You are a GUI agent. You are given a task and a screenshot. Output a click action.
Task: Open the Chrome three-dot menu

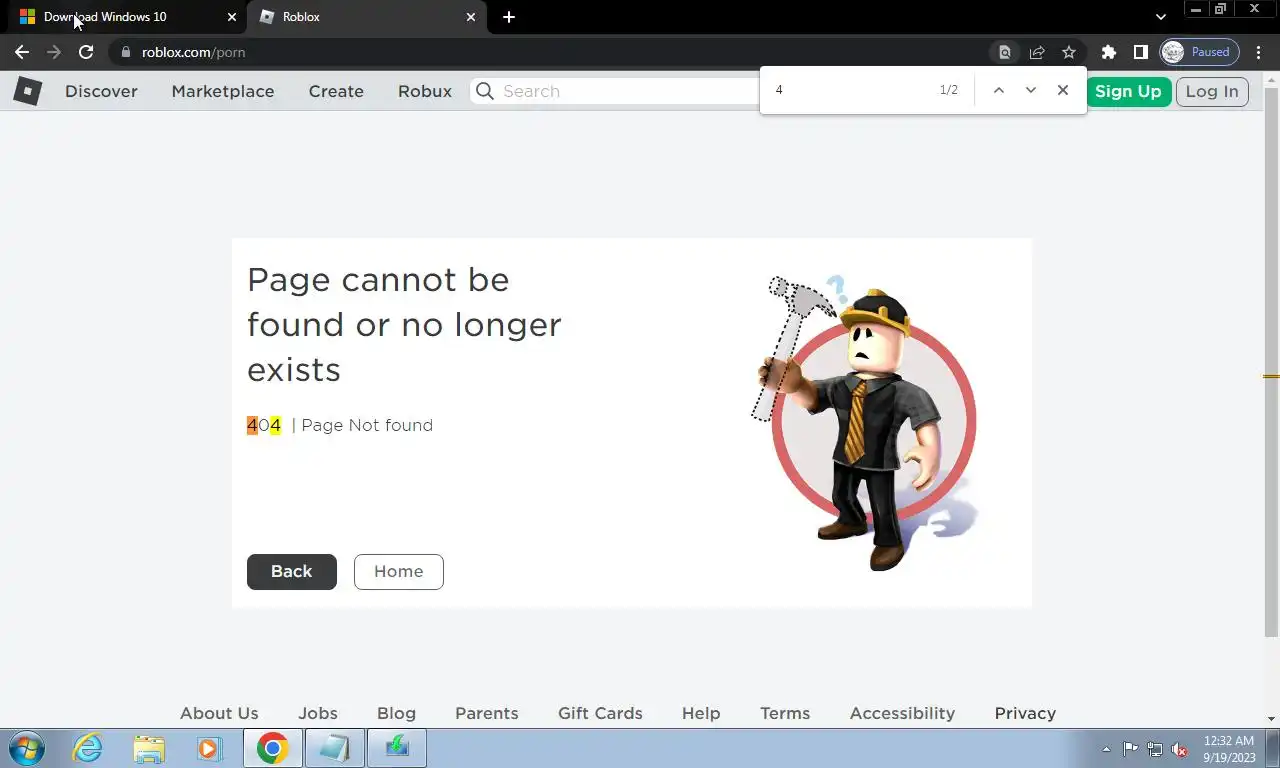[1258, 52]
